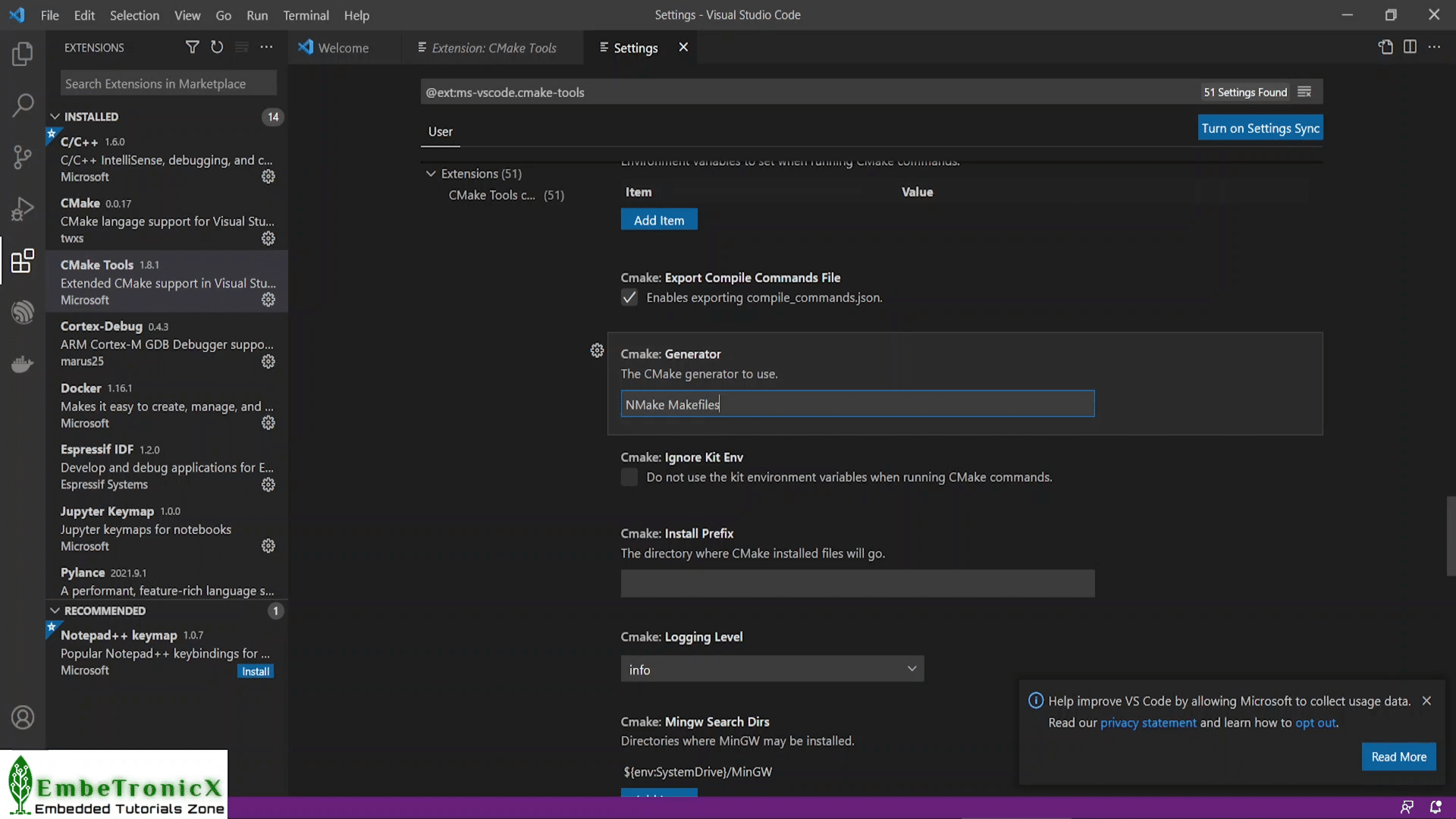Focus the Search Extensions in Marketplace field
This screenshot has height=819, width=1456.
click(x=168, y=83)
